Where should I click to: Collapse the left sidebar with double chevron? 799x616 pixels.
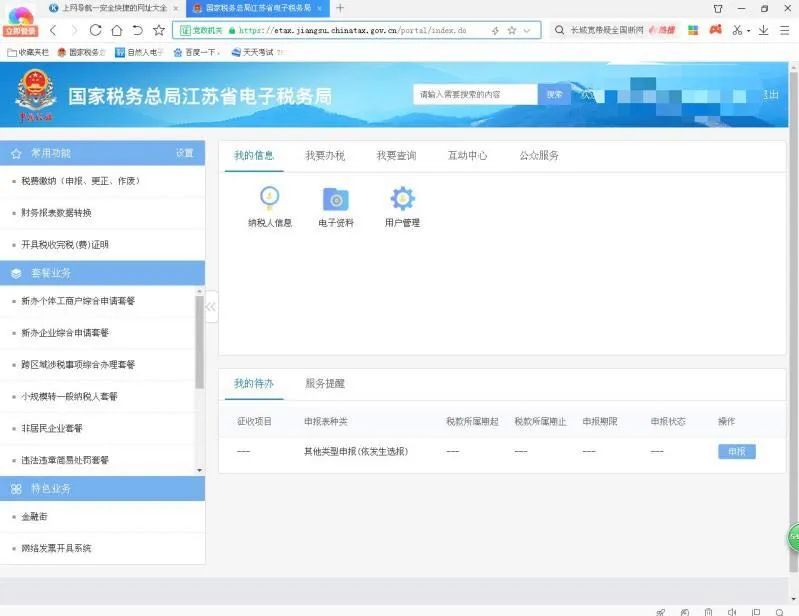coord(210,307)
